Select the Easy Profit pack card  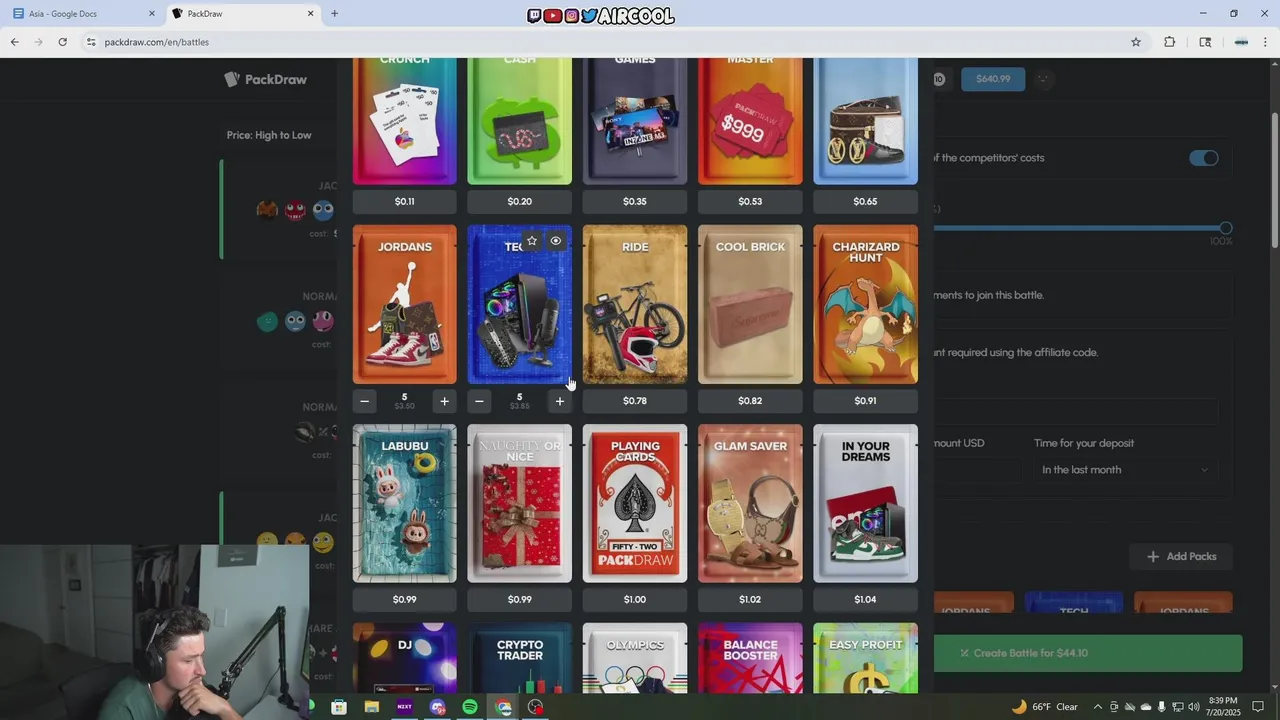(865, 658)
